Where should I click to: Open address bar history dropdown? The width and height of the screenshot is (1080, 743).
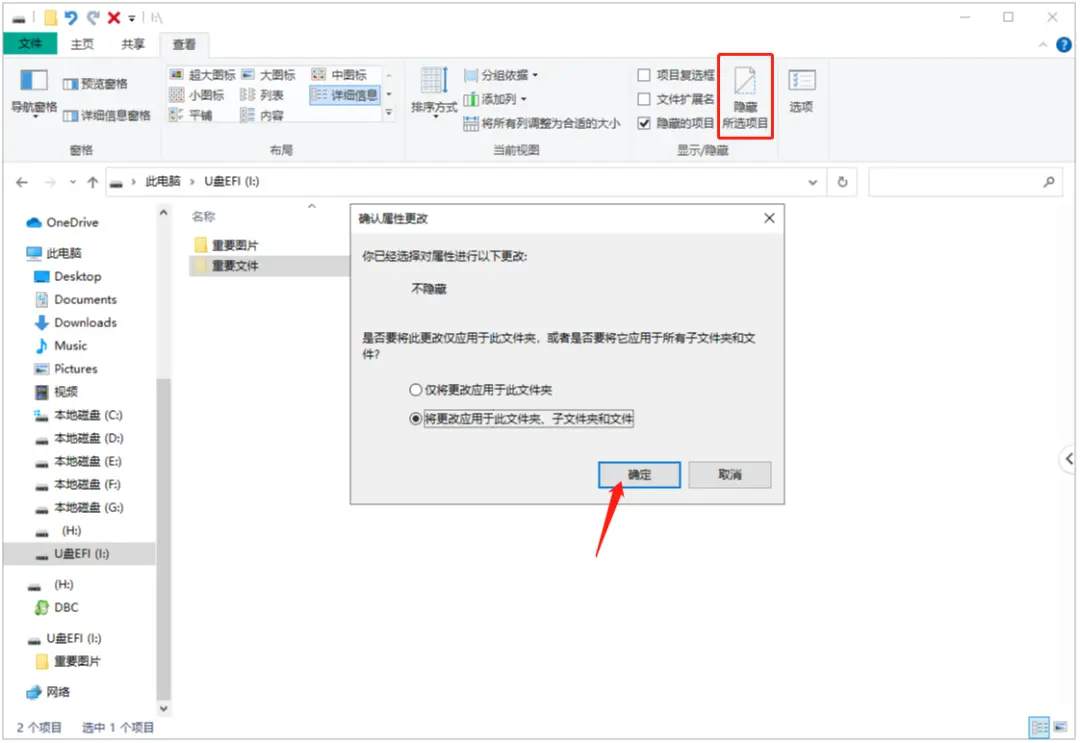tap(813, 182)
